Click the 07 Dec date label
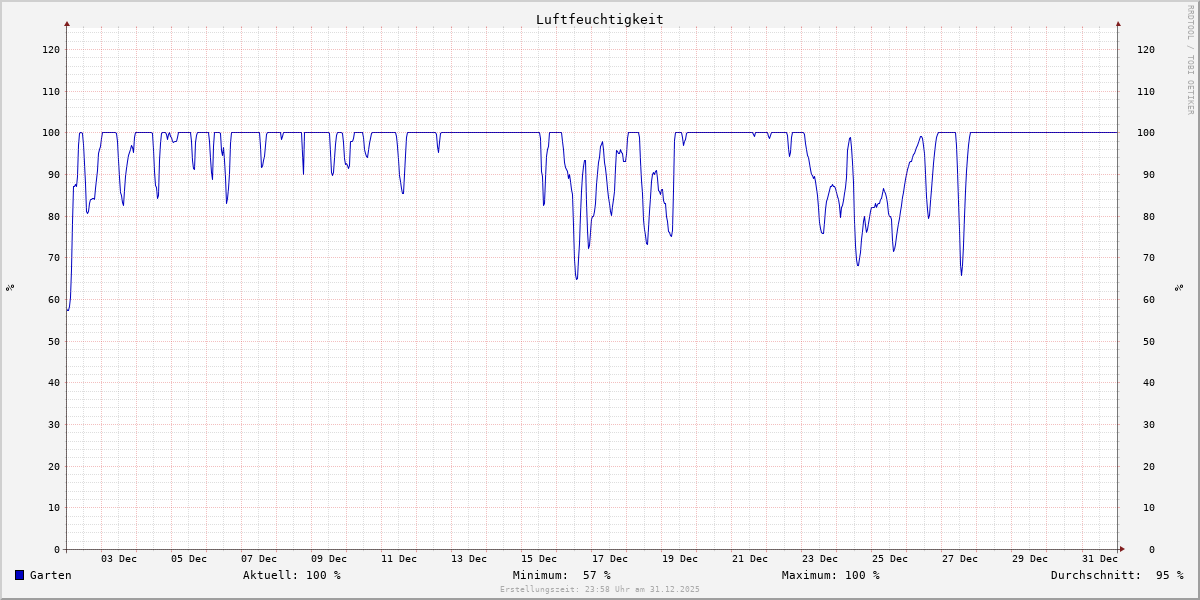Screen dimensions: 1200x600 259,559
